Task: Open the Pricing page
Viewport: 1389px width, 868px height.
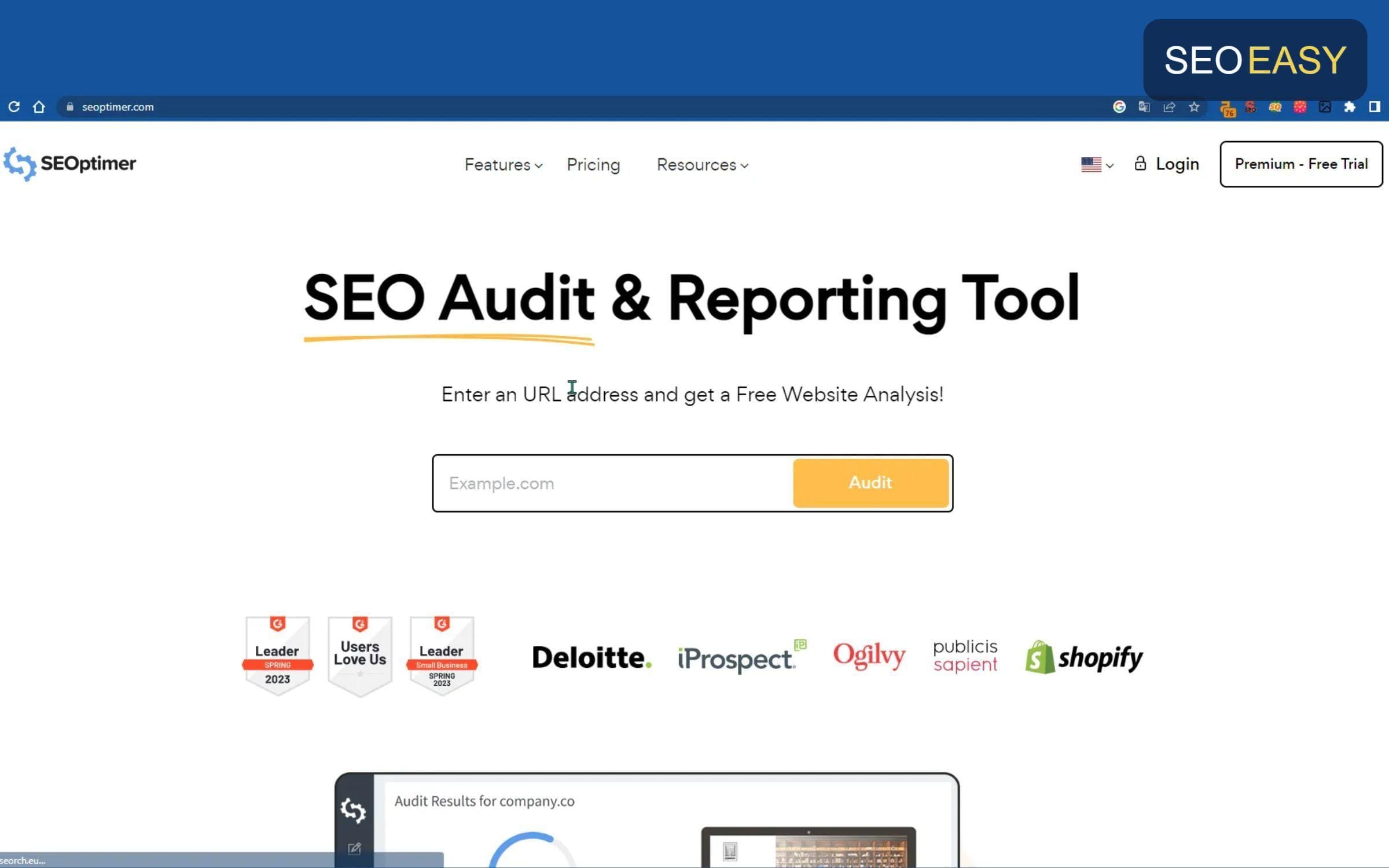Action: [593, 165]
